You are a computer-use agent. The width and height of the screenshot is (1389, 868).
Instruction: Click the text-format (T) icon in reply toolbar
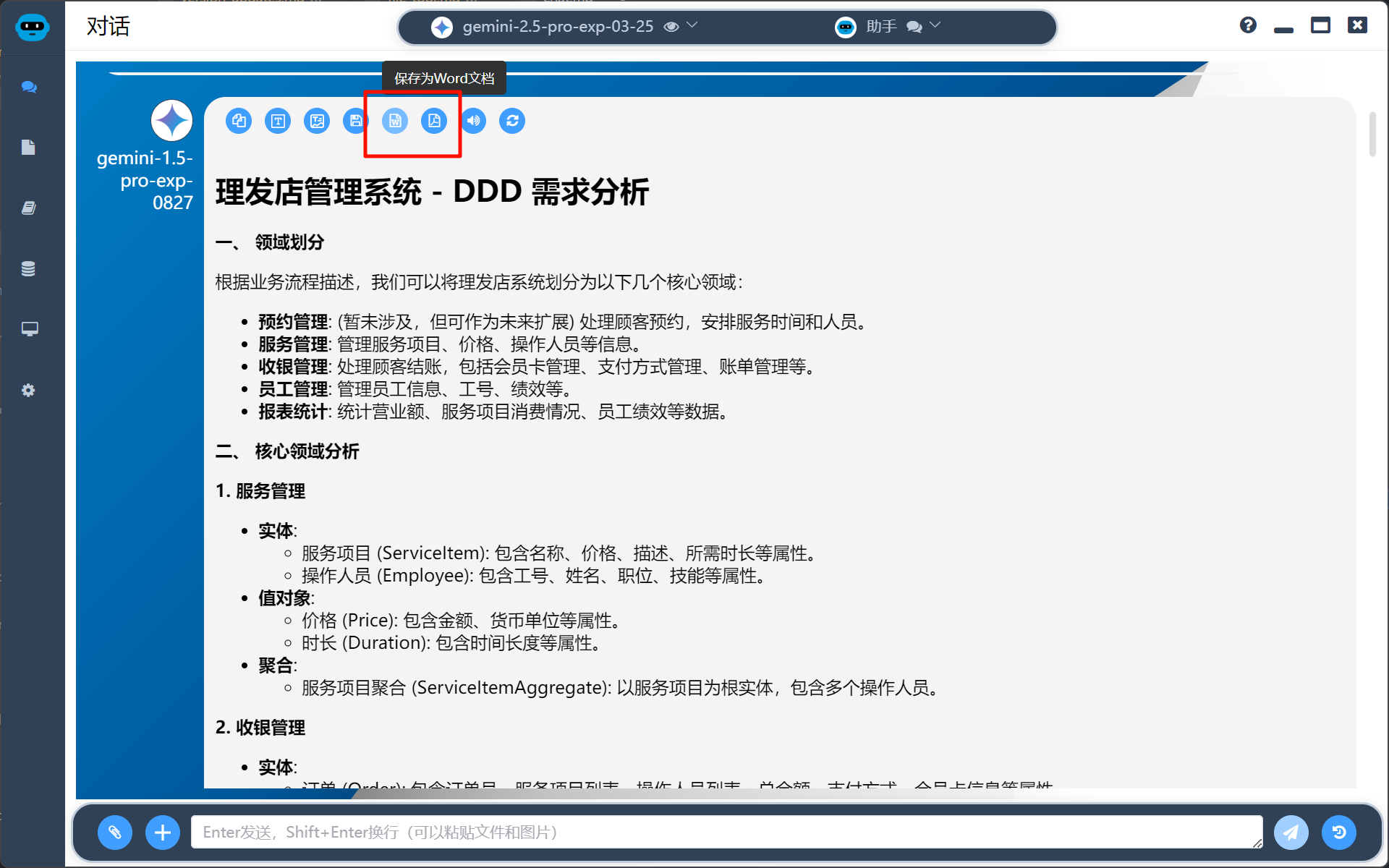[278, 121]
